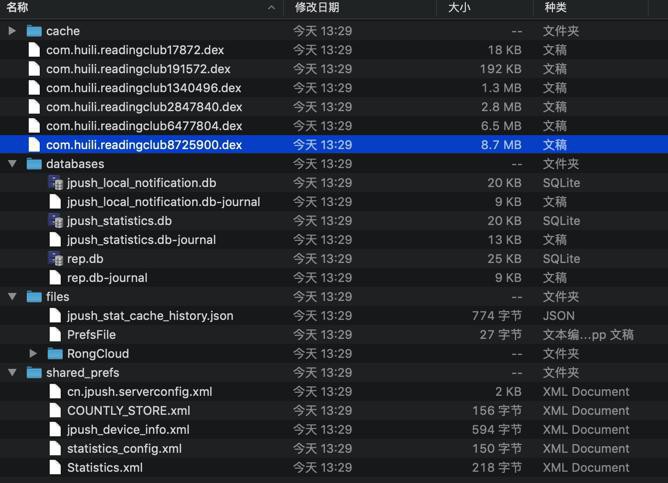Click the statistics_config.xml file icon

pyautogui.click(x=55, y=448)
